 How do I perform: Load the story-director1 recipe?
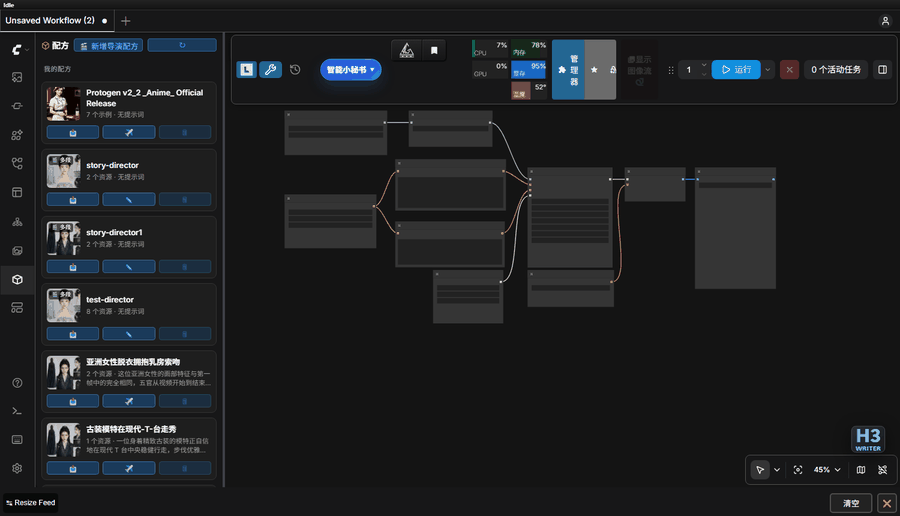coord(73,267)
